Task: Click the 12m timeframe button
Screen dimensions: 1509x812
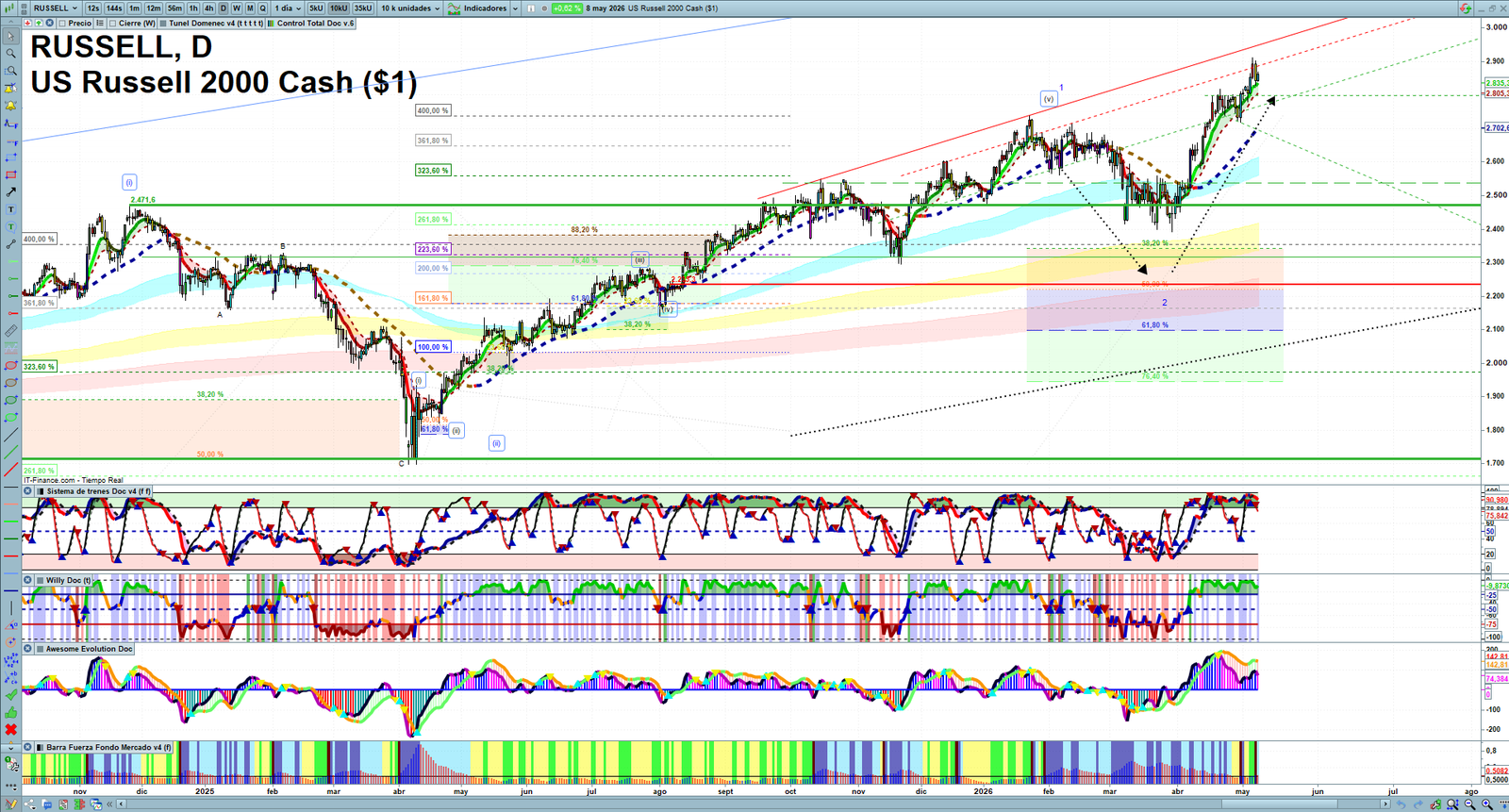Action: 154,8
